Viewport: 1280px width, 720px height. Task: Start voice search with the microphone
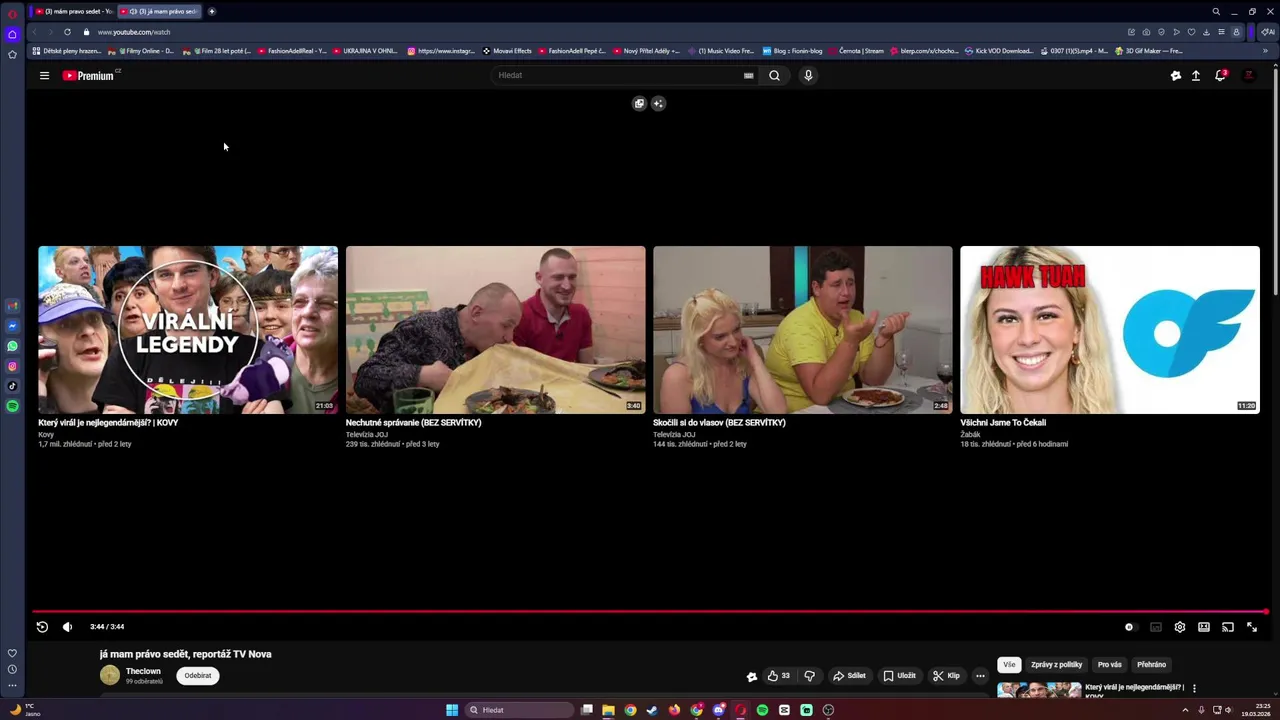(x=808, y=75)
